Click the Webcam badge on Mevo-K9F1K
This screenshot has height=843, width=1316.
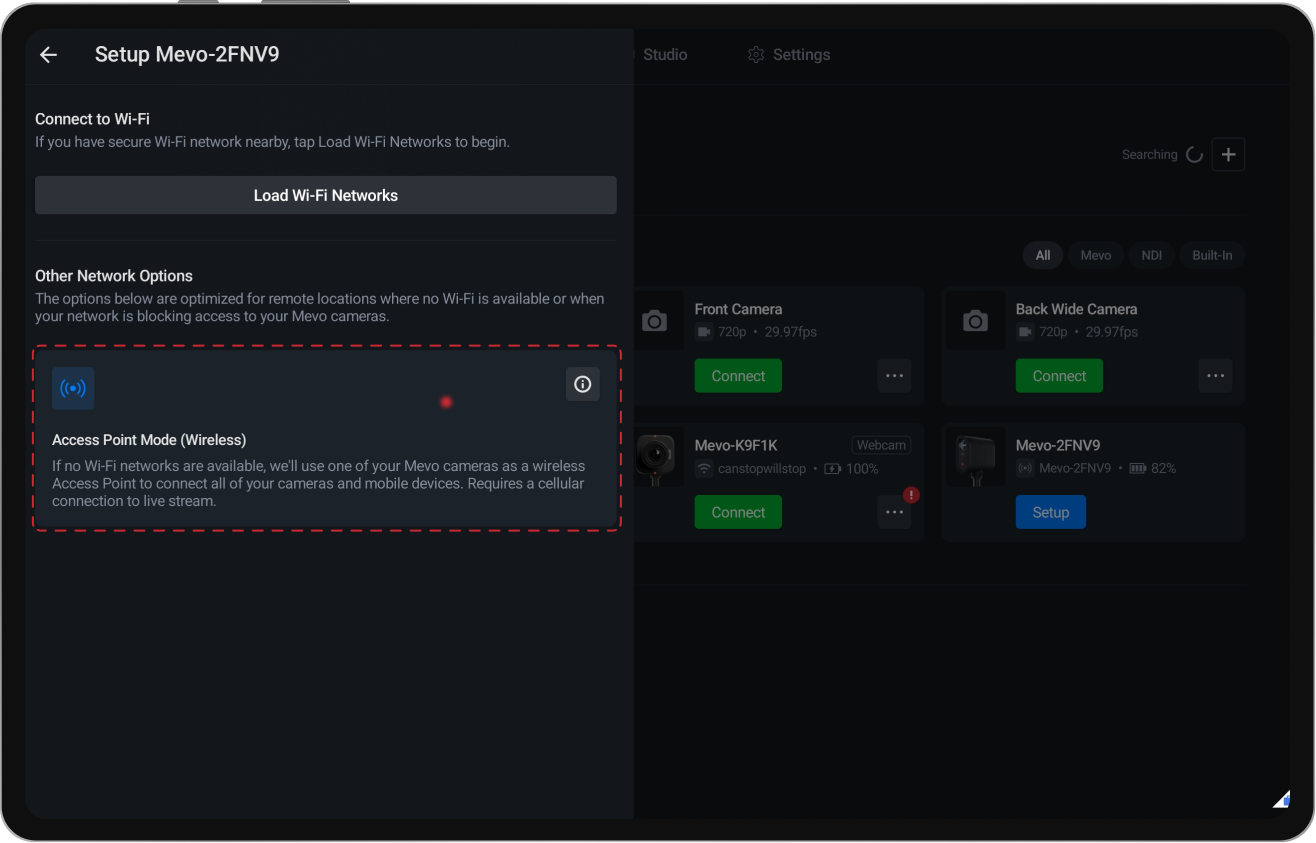pyautogui.click(x=881, y=445)
